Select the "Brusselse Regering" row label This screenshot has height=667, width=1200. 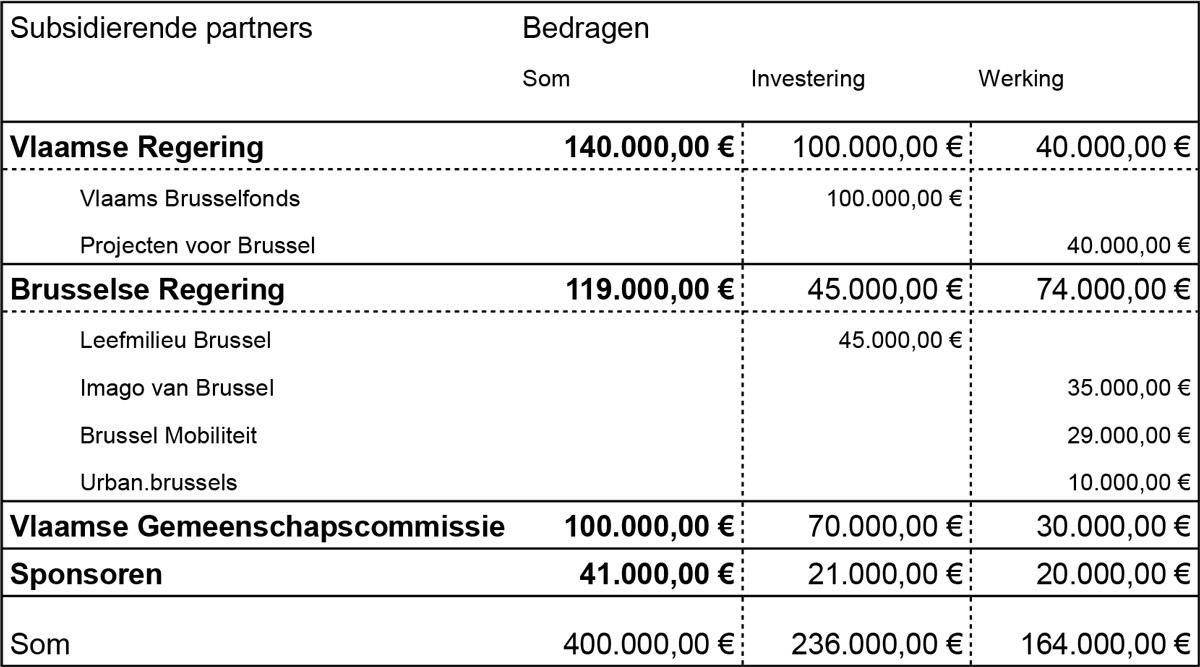147,289
